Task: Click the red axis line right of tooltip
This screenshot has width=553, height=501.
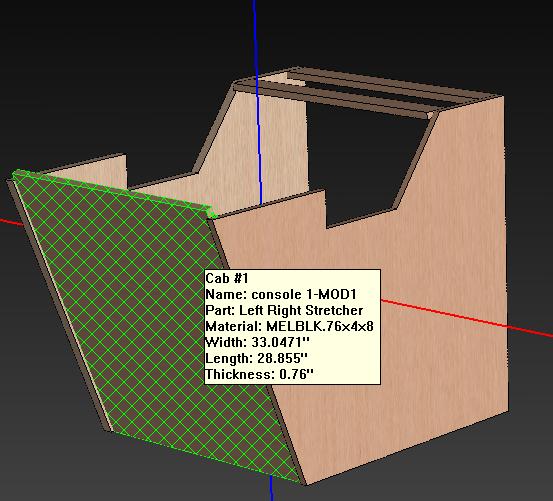Action: coord(466,318)
